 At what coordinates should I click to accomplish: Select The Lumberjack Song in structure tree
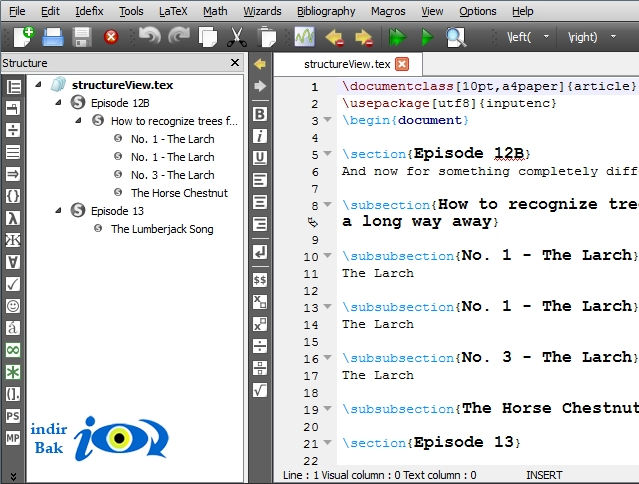point(162,229)
